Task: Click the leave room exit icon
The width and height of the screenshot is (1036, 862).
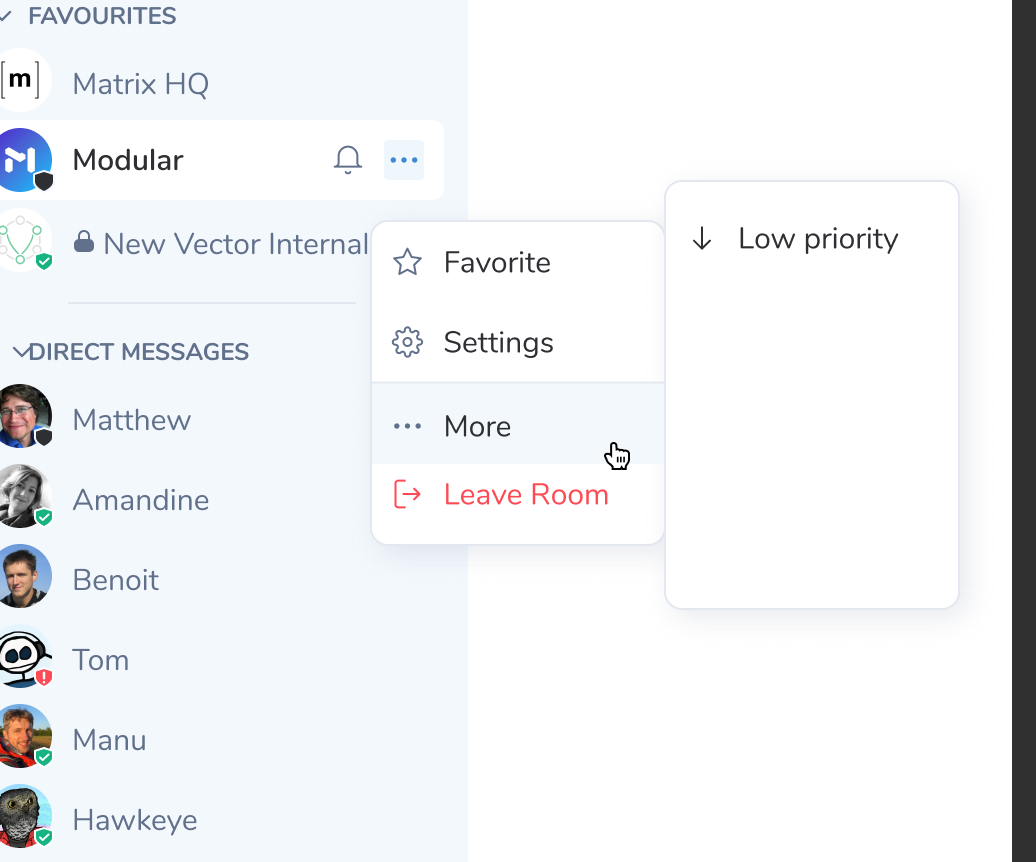Action: [407, 494]
